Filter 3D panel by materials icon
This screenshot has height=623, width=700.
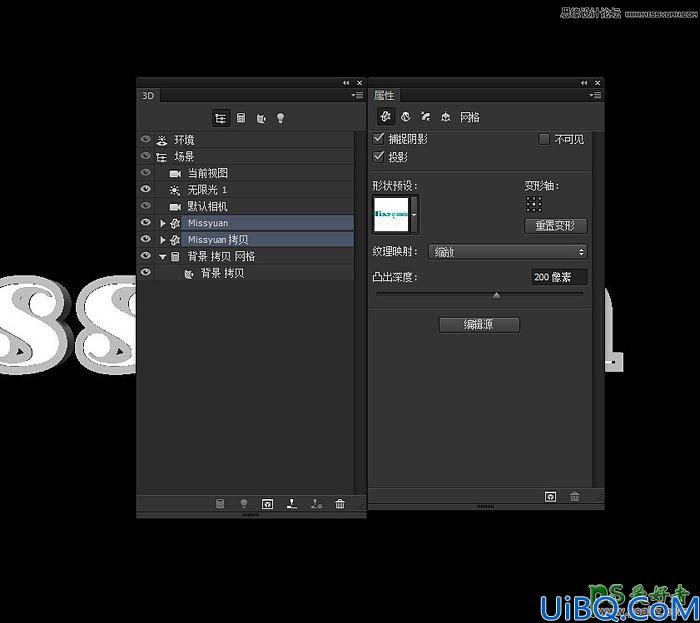261,118
